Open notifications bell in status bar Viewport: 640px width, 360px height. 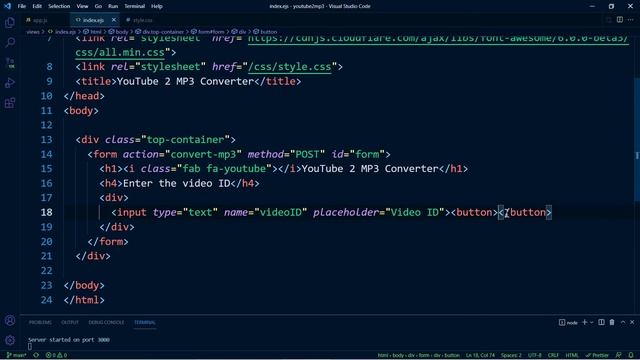(x=631, y=355)
